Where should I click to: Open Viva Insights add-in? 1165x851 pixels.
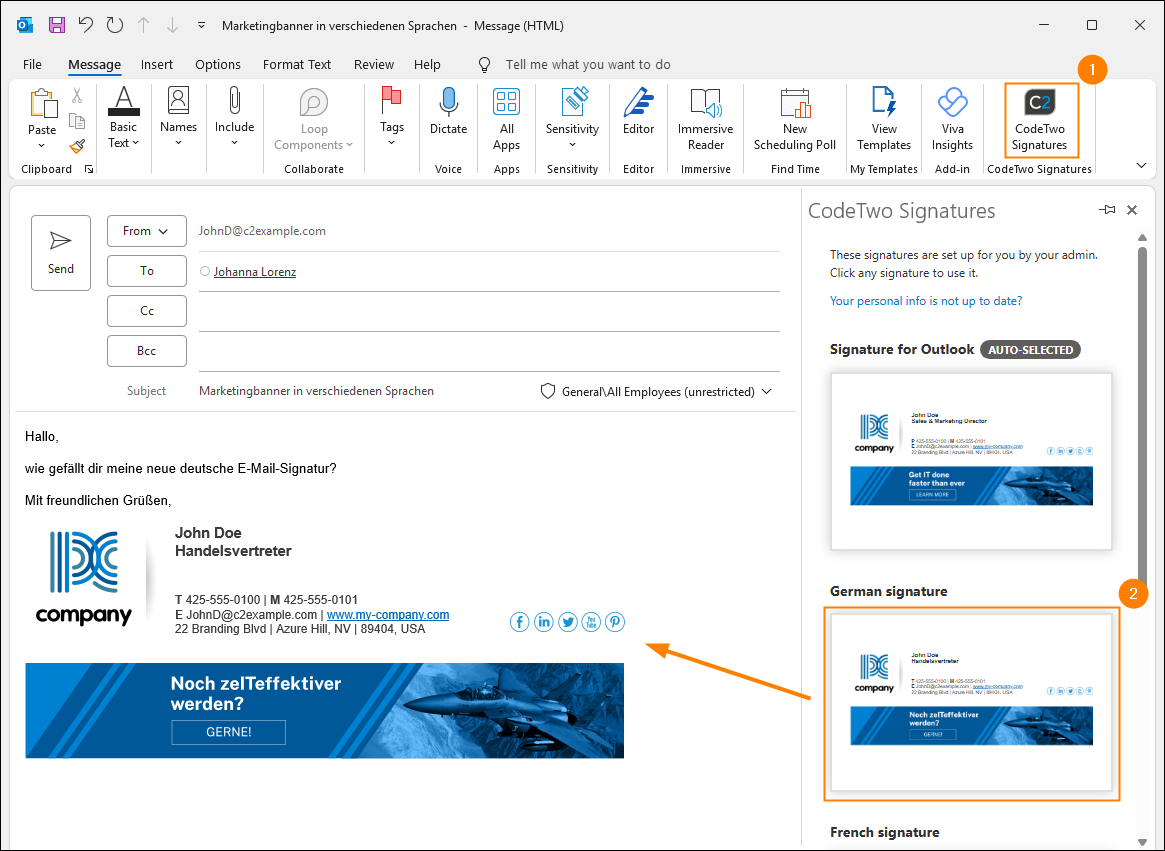pos(952,120)
